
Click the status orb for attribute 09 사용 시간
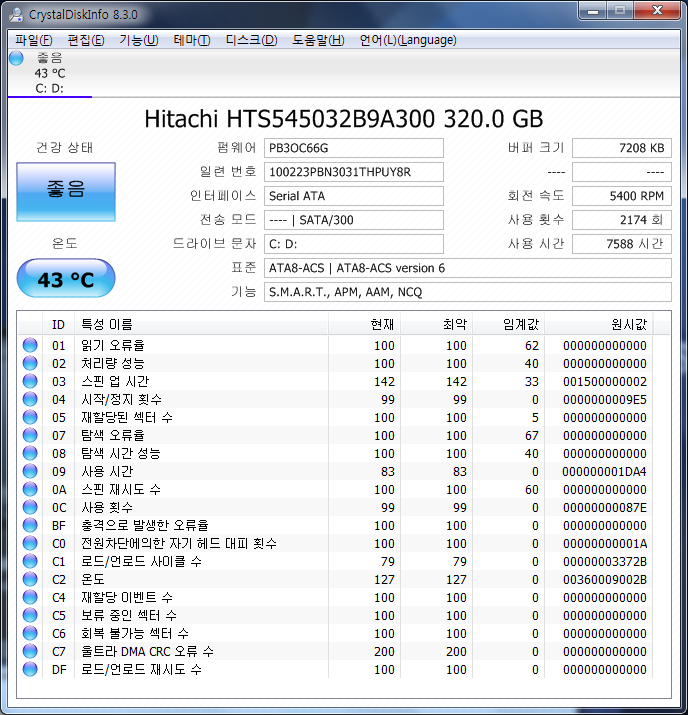pyautogui.click(x=30, y=472)
